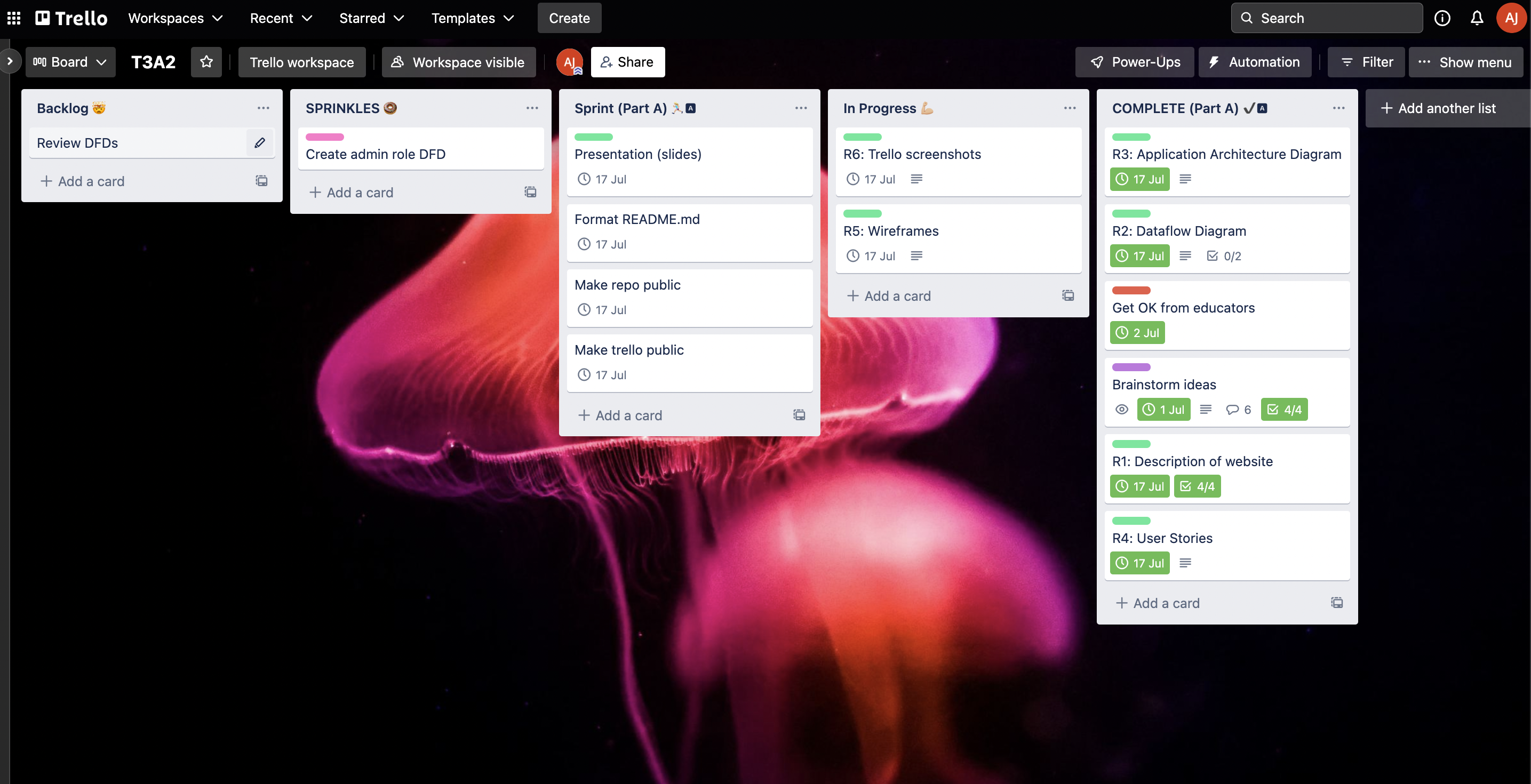Click the description icon on 'R4: User Stories'

click(1184, 562)
